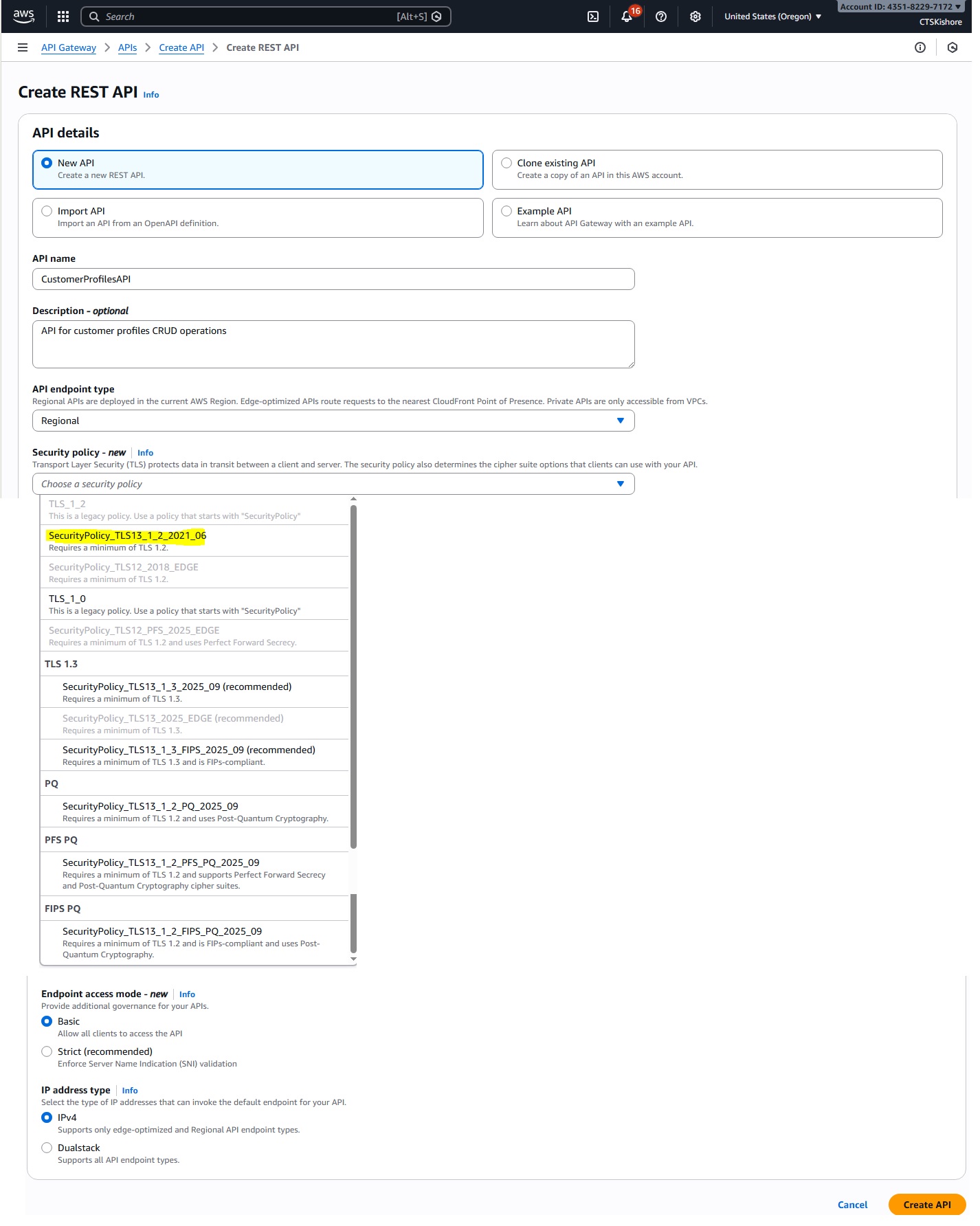
Task: Click the AWS logo home icon
Action: 23,16
